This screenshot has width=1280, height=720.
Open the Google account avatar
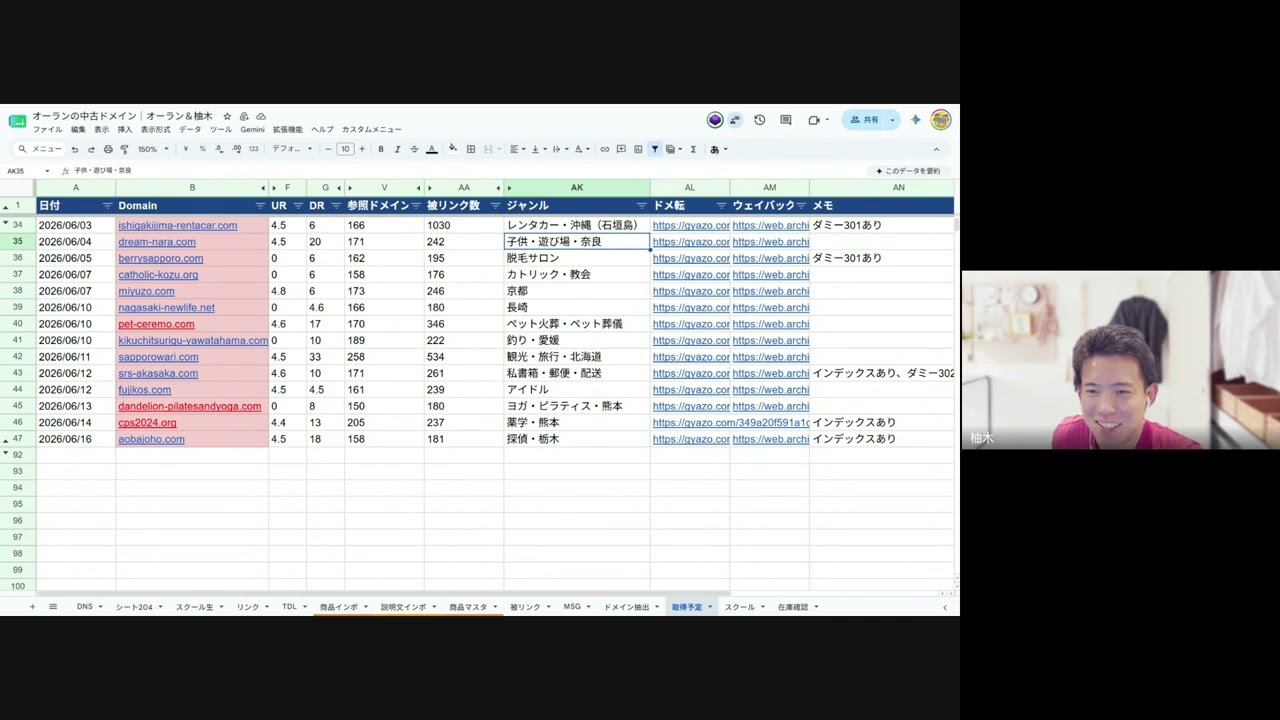(941, 120)
